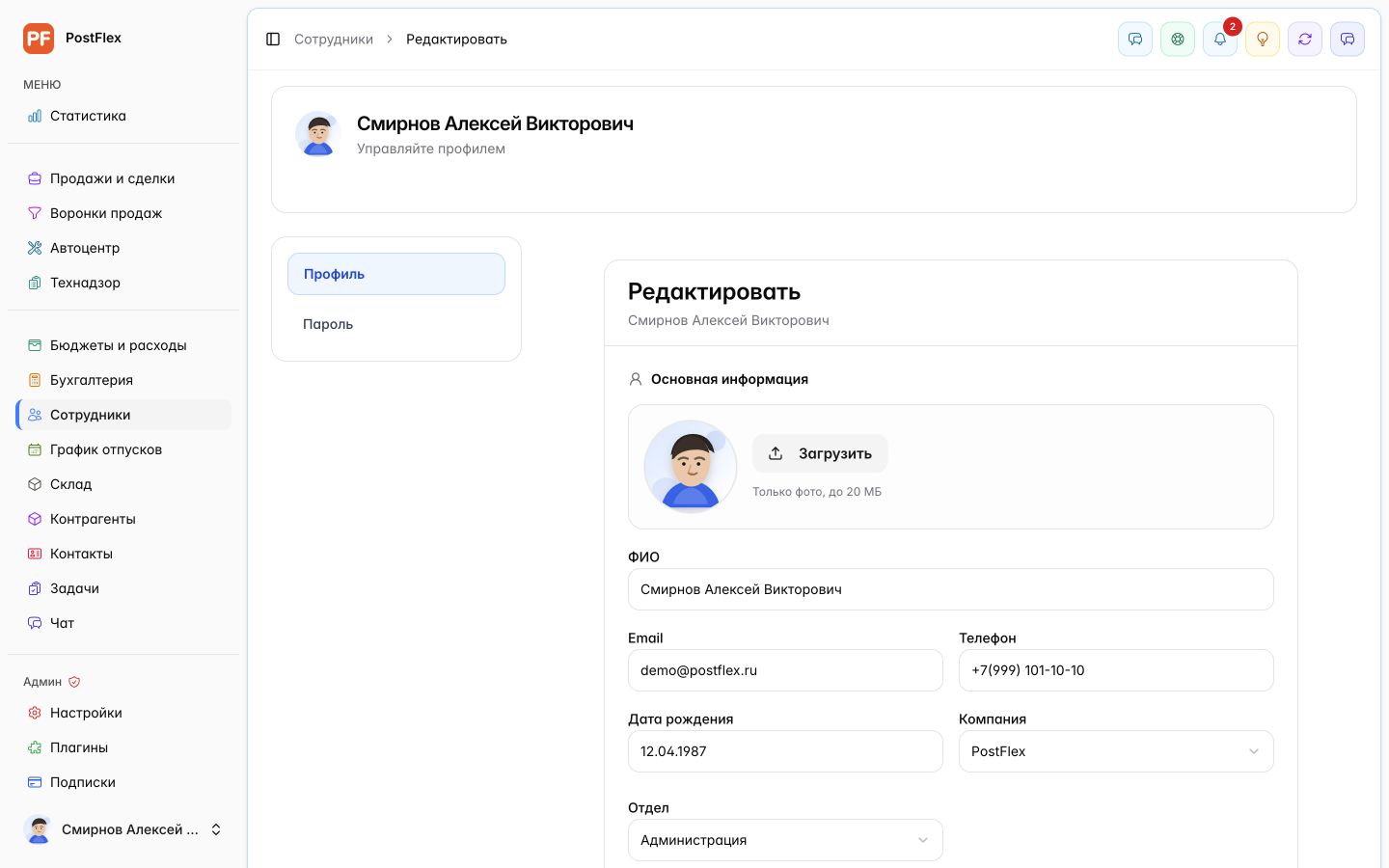Image resolution: width=1389 pixels, height=868 pixels.
Task: Click the Основная информация section heading
Action: coord(729,379)
